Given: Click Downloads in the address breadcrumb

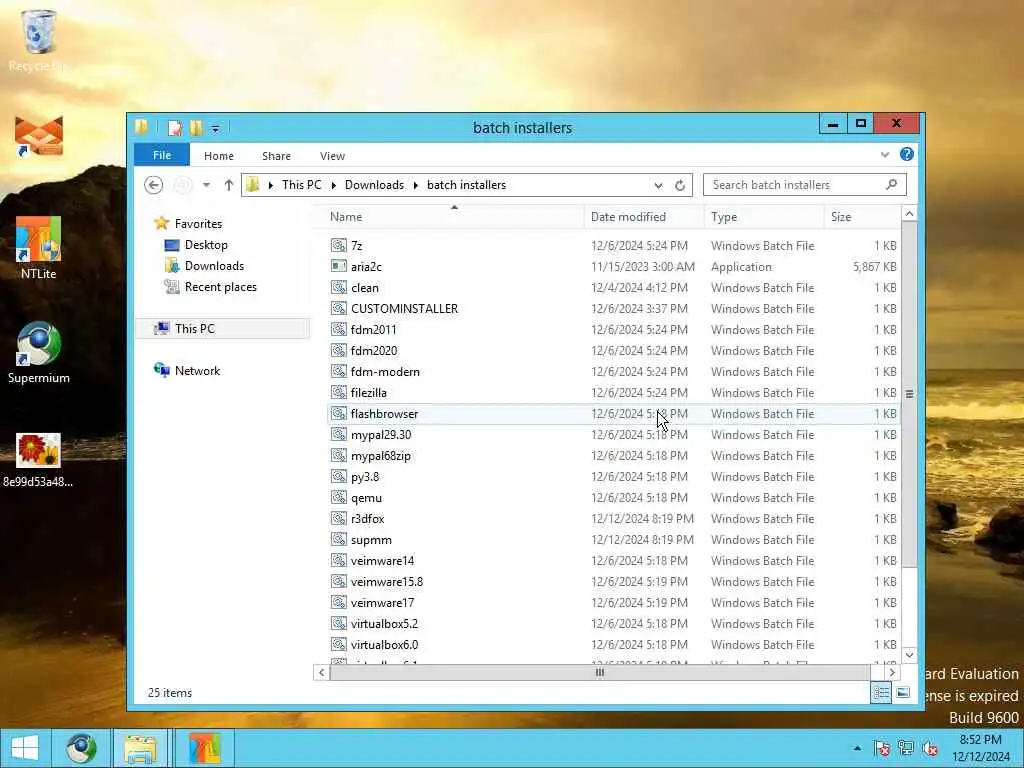Looking at the screenshot, I should (x=374, y=185).
